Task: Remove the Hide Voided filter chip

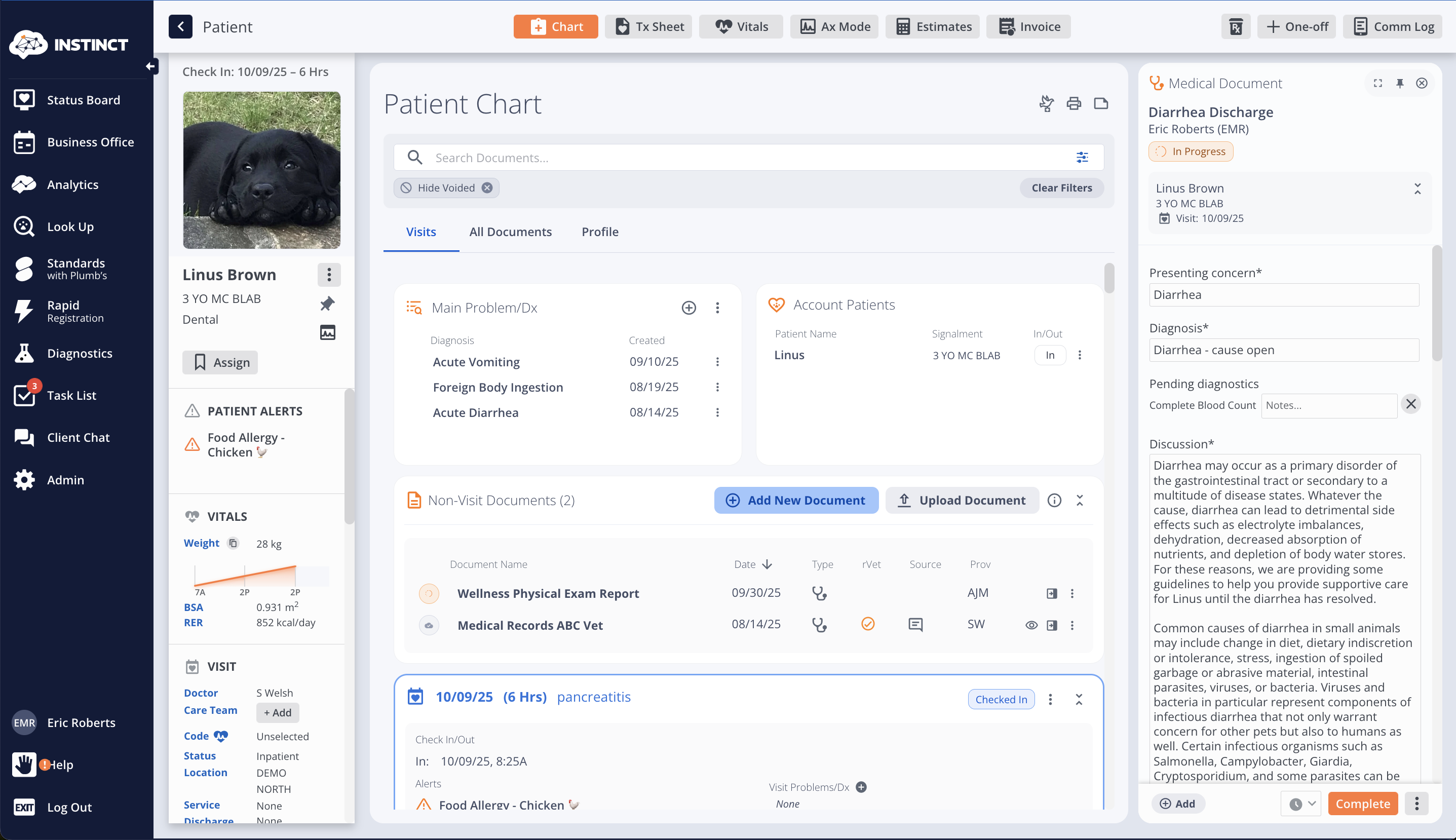Action: (487, 187)
